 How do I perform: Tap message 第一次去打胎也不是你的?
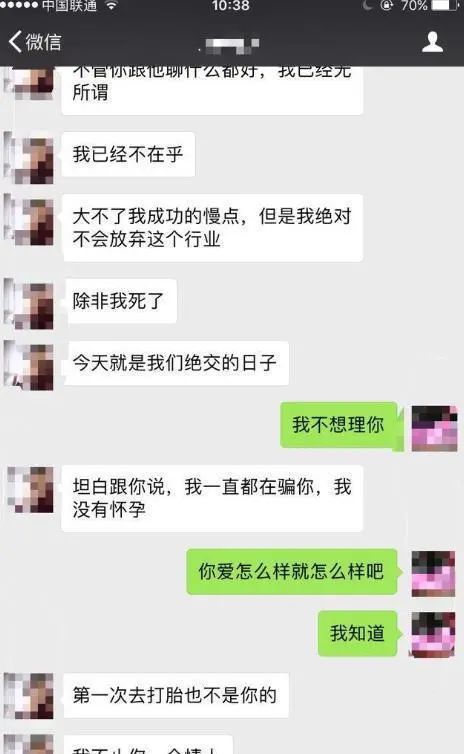click(x=176, y=695)
